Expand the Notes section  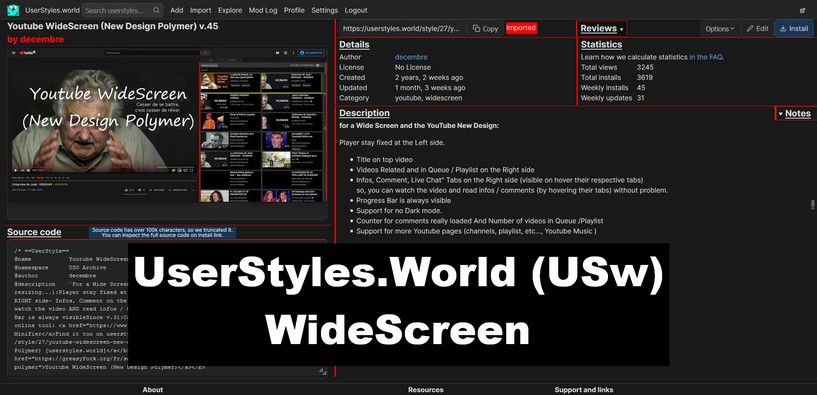click(794, 114)
